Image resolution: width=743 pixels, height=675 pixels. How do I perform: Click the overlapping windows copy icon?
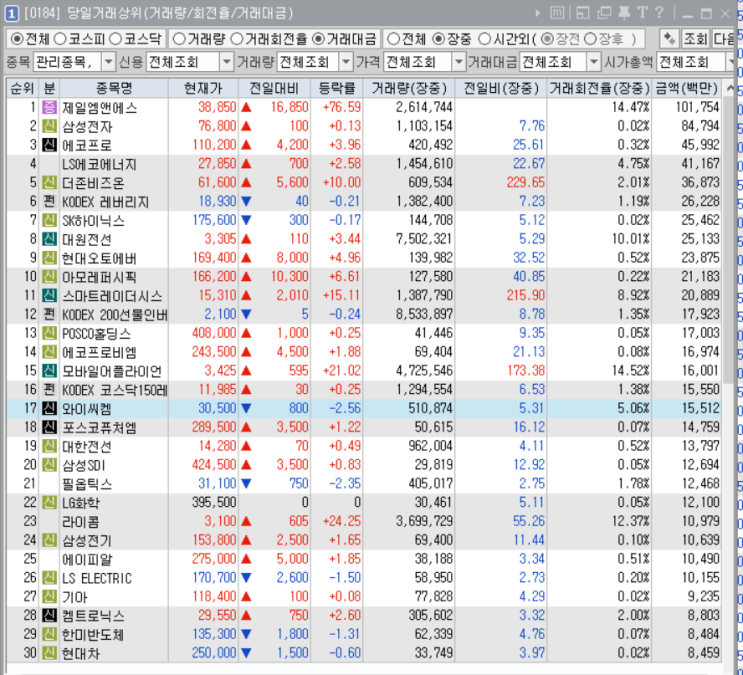coord(604,13)
